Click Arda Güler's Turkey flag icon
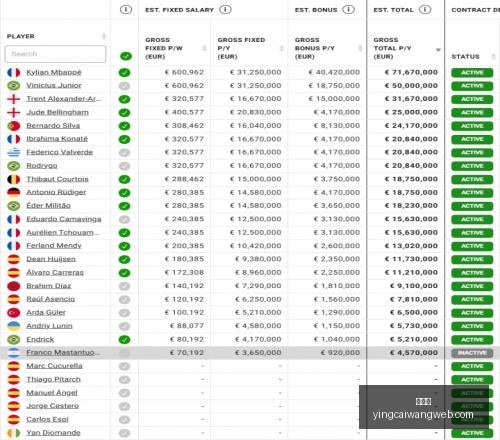The height and width of the screenshot is (440, 500). click(14, 313)
